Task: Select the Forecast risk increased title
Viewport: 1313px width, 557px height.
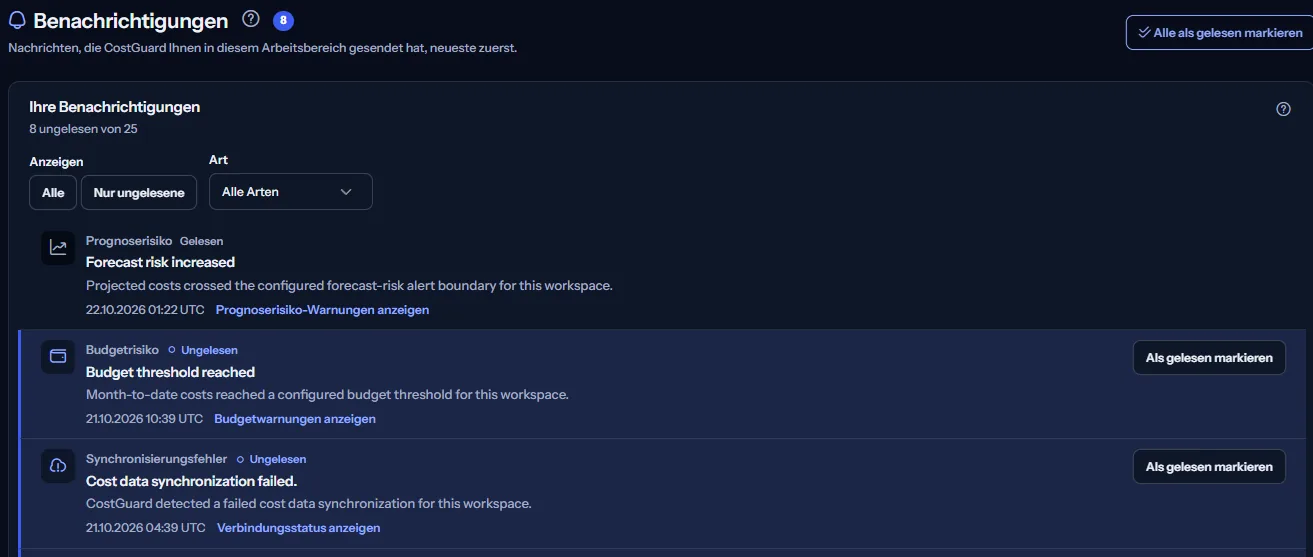Action: point(160,262)
